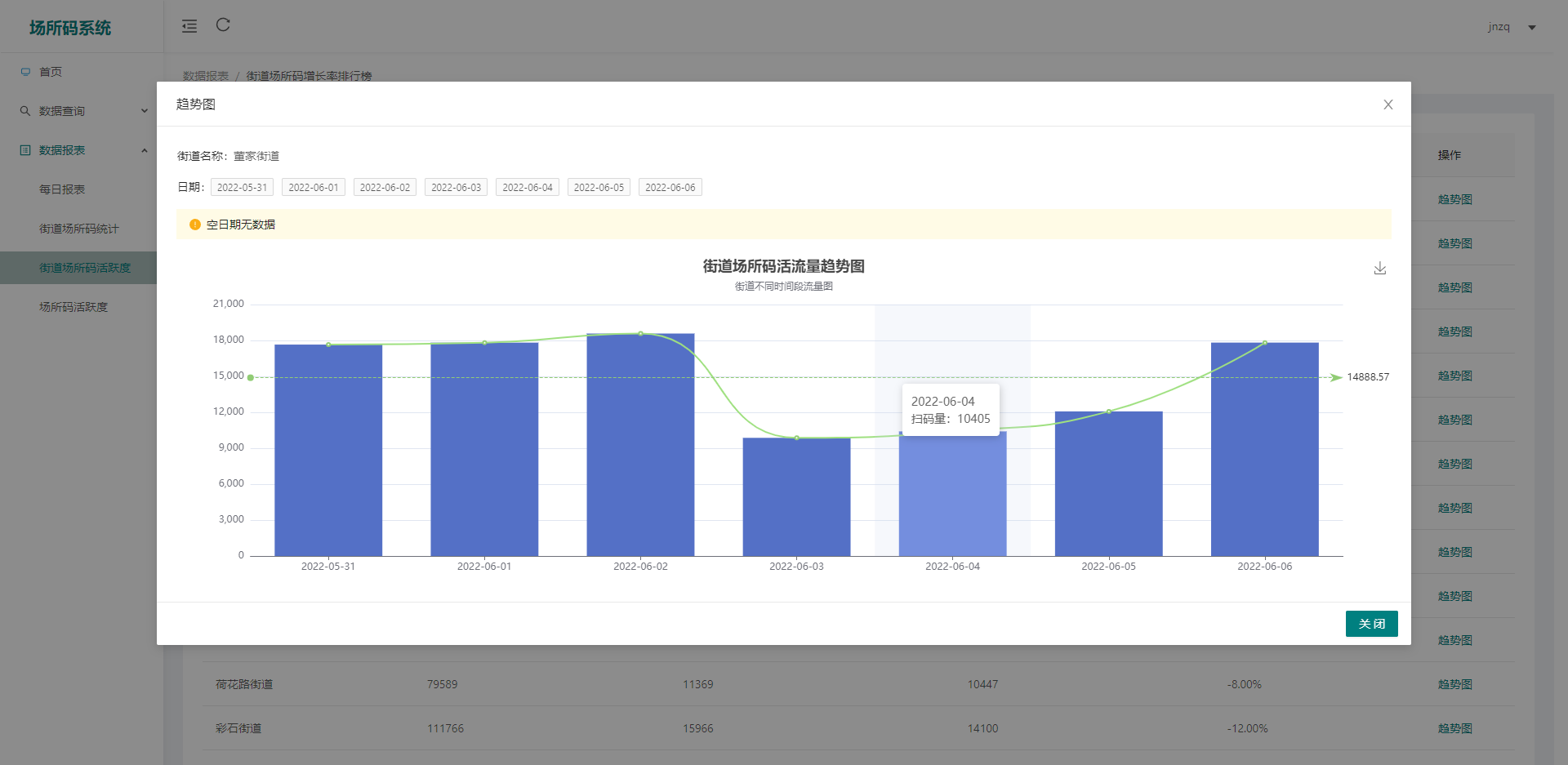Click the 数据报表 breadcrumb

[x=206, y=76]
